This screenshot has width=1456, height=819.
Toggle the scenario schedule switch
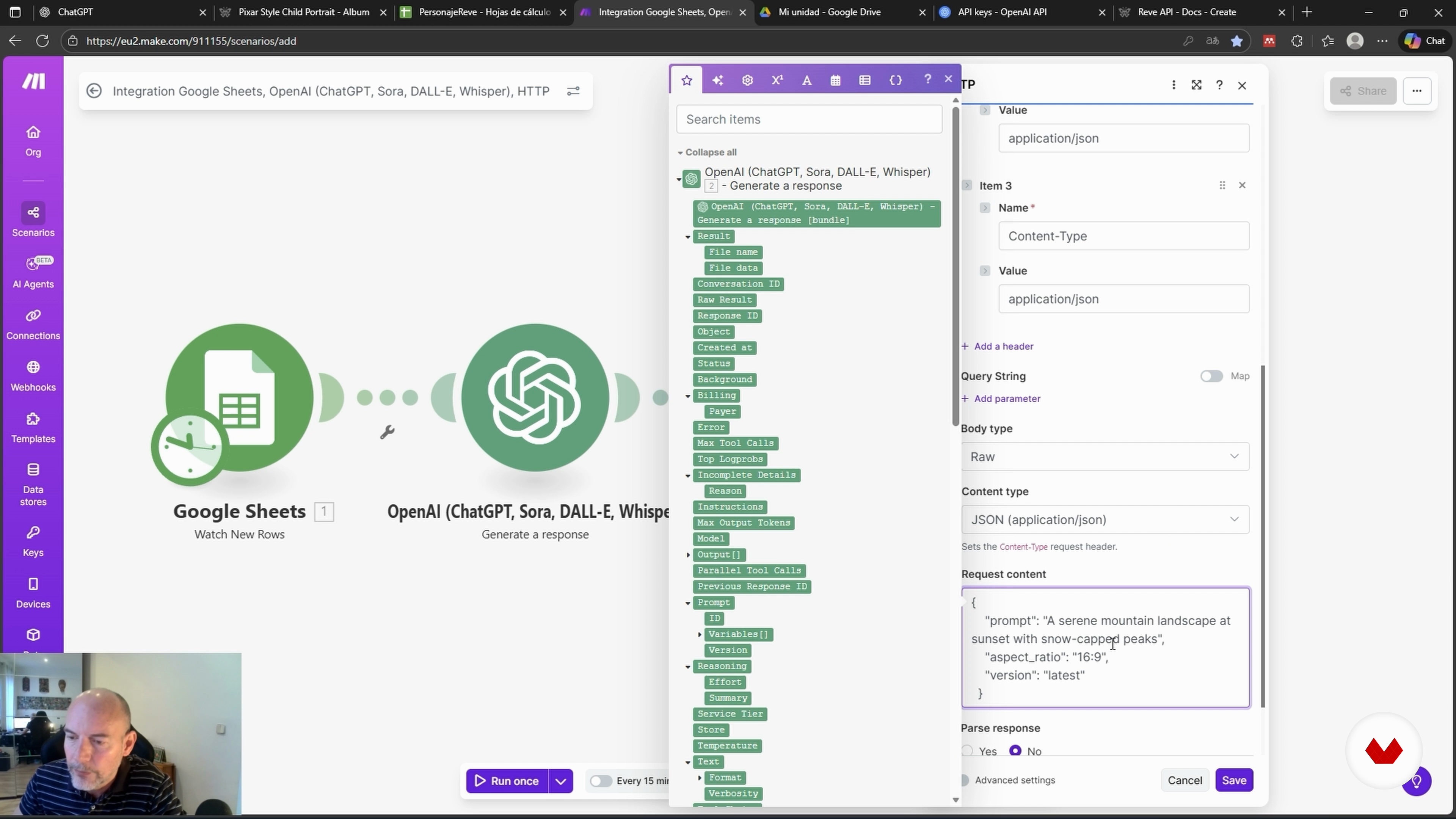click(x=600, y=781)
